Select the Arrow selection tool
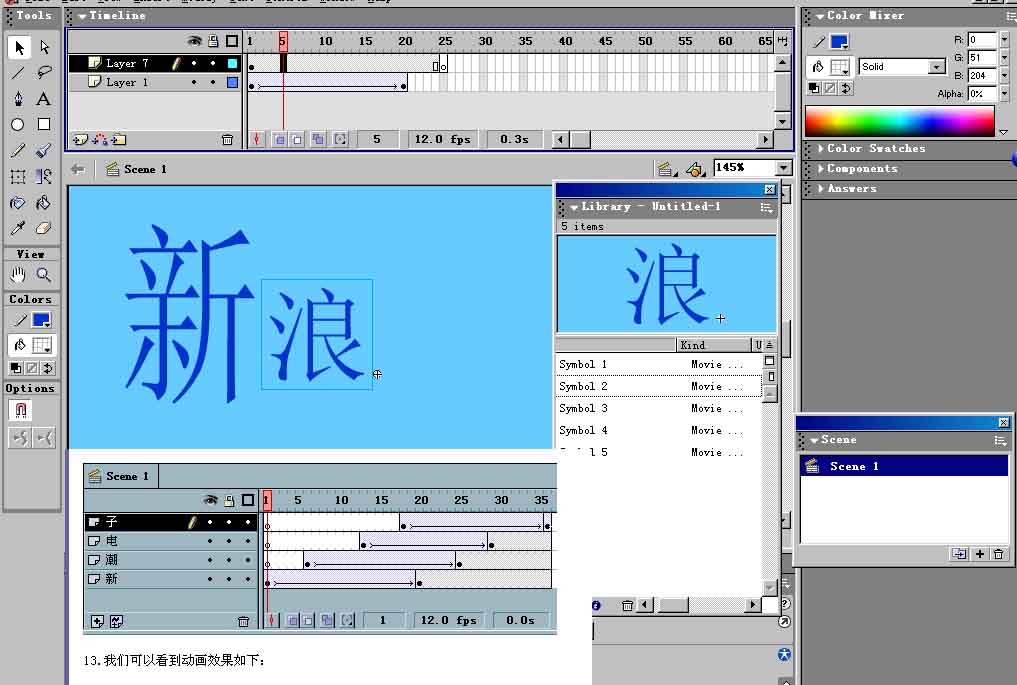Image resolution: width=1017 pixels, height=685 pixels. coord(18,47)
